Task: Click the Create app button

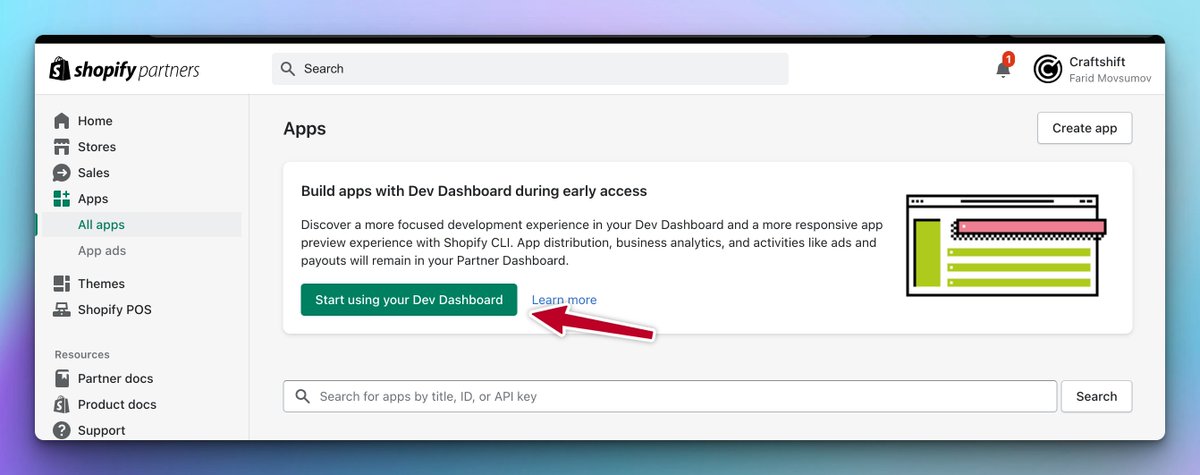Action: 1085,128
